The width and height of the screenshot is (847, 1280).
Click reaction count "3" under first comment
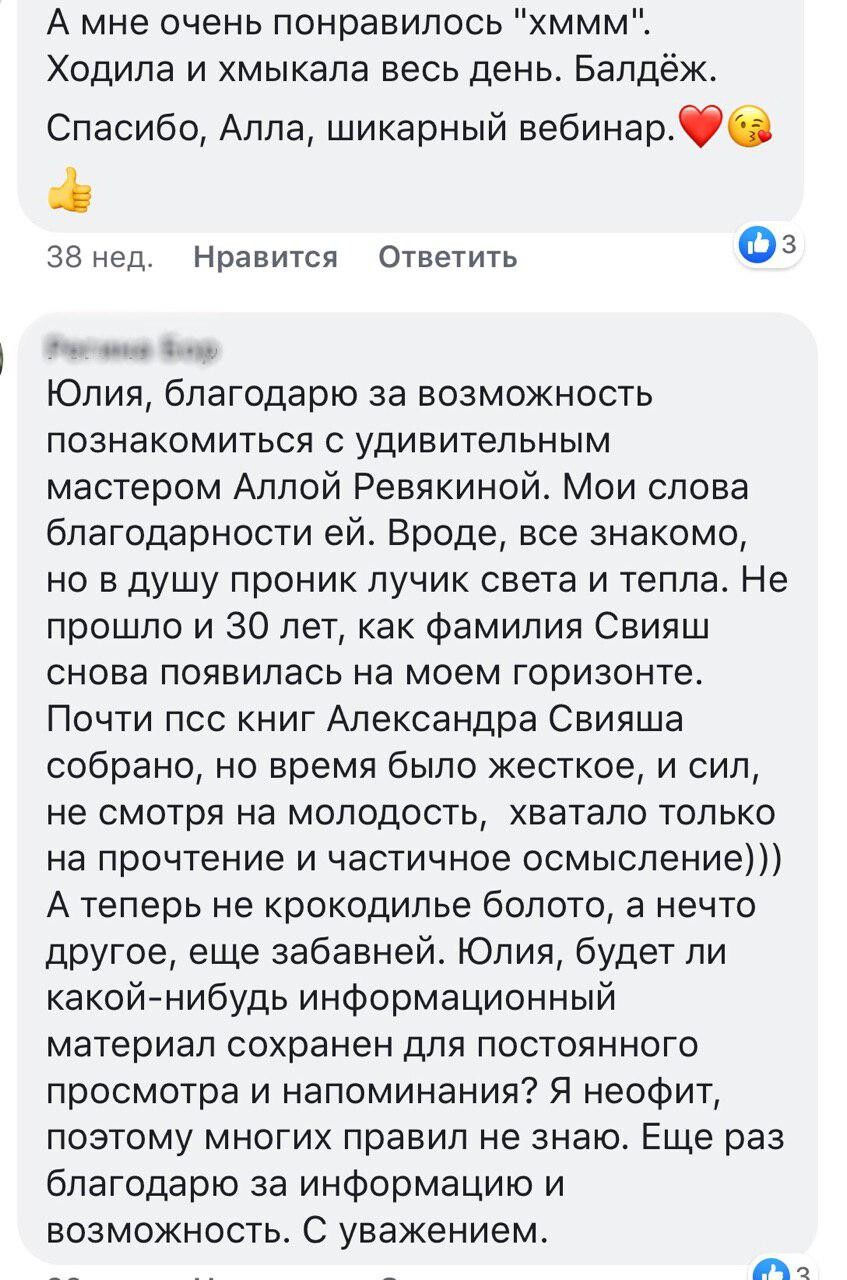(x=787, y=242)
